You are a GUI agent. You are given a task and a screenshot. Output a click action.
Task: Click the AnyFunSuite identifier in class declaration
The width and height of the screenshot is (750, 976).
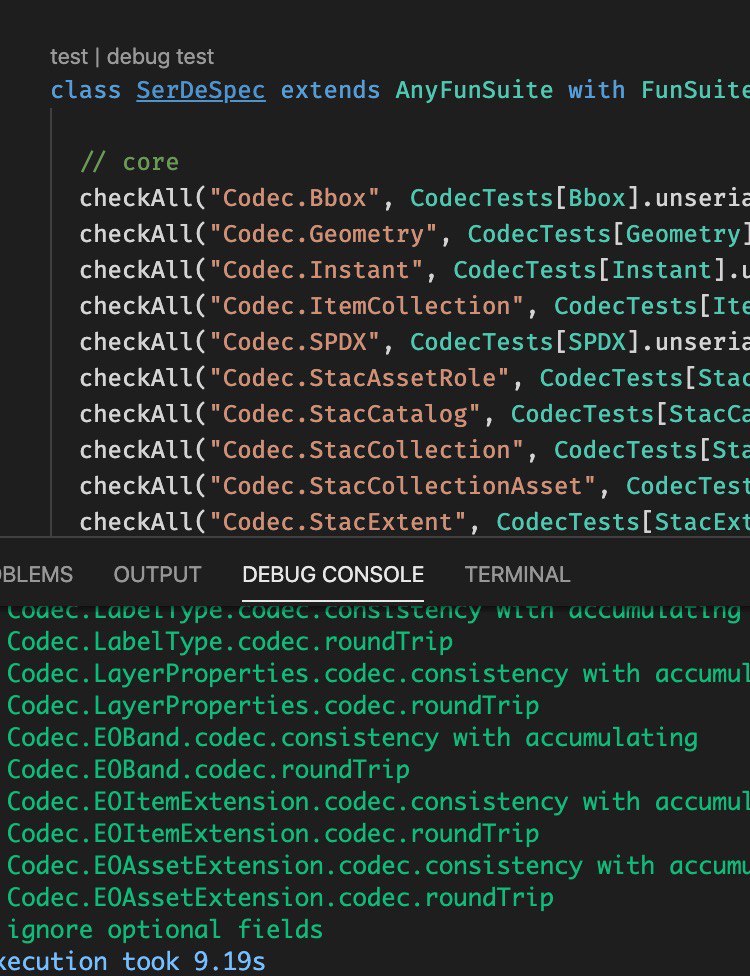(x=474, y=90)
